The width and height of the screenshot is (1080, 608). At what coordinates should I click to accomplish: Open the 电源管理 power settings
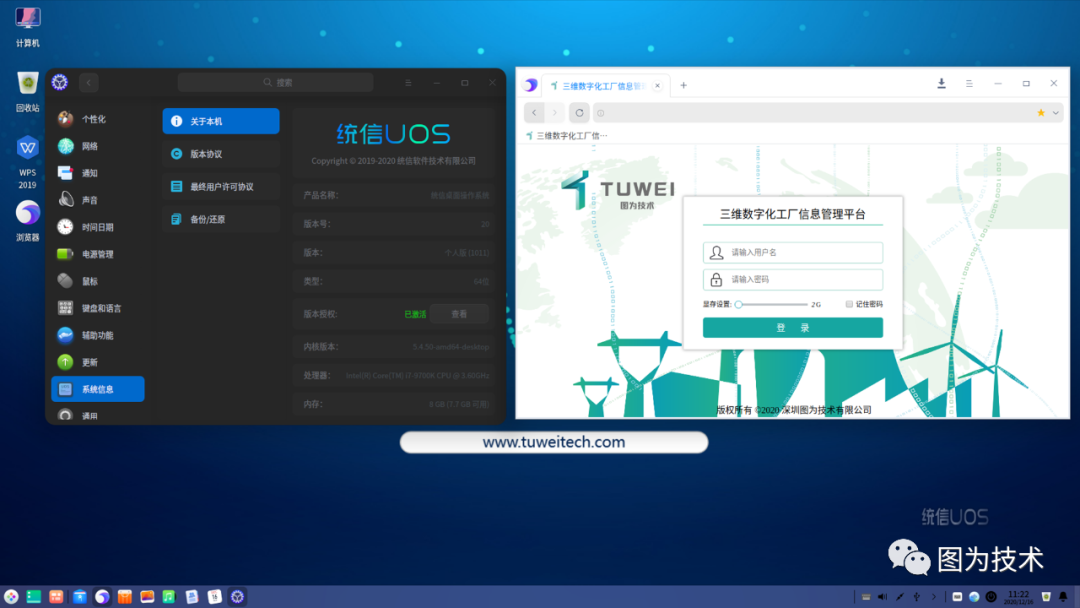[98, 254]
